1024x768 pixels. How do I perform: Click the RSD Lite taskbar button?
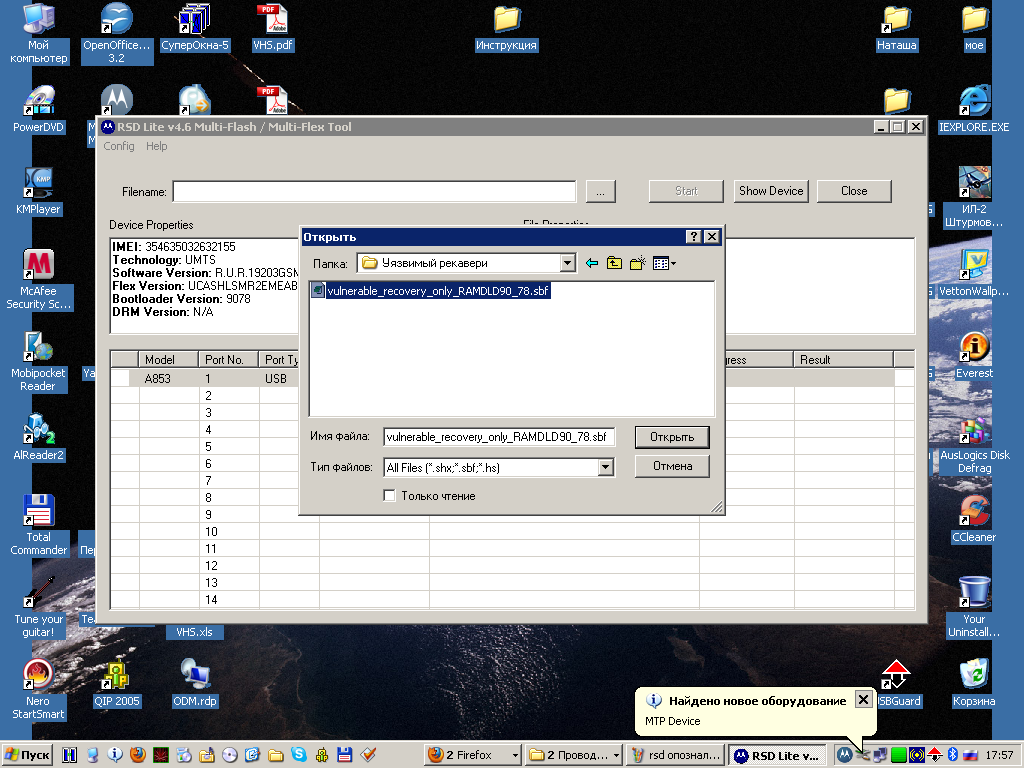coord(776,755)
